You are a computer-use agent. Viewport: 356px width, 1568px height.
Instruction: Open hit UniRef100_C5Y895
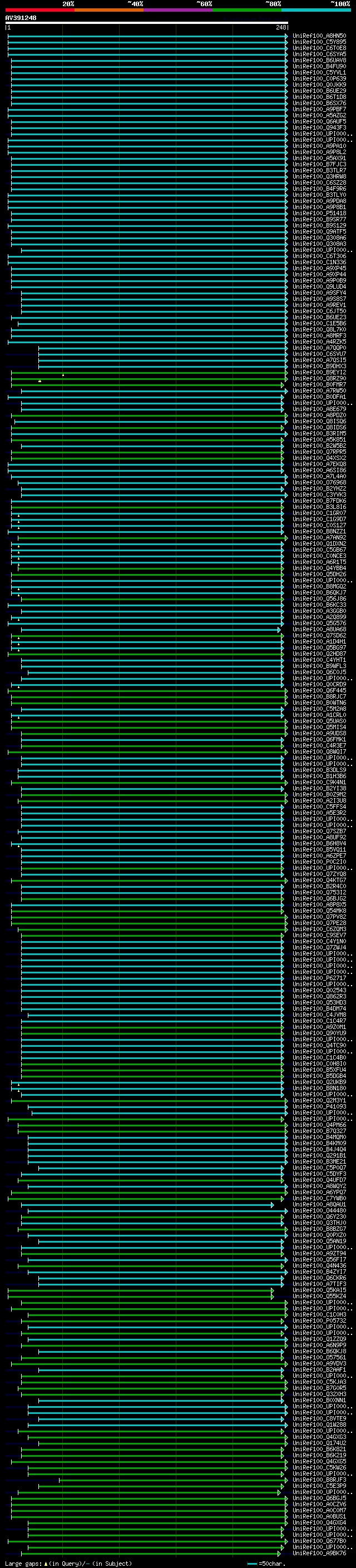point(319,42)
